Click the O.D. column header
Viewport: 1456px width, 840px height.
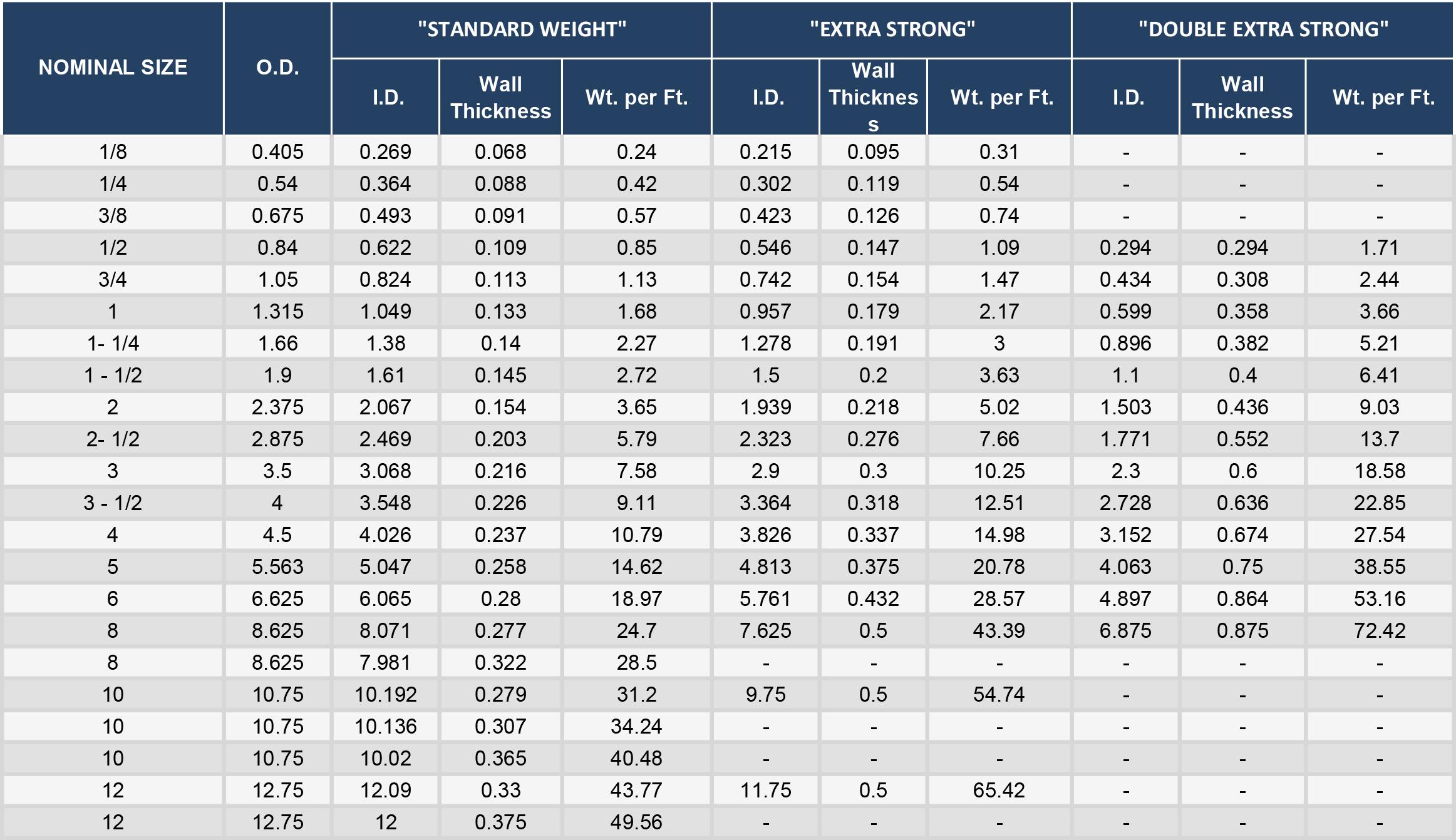tap(277, 68)
